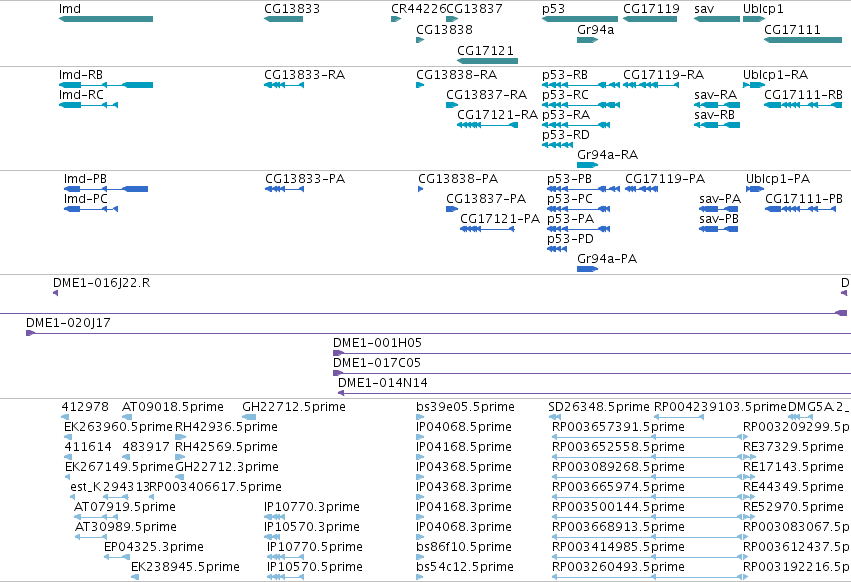Viewport: 851px width, 582px height.
Task: Click the DME1-014N14 clone label
Action: tap(383, 383)
